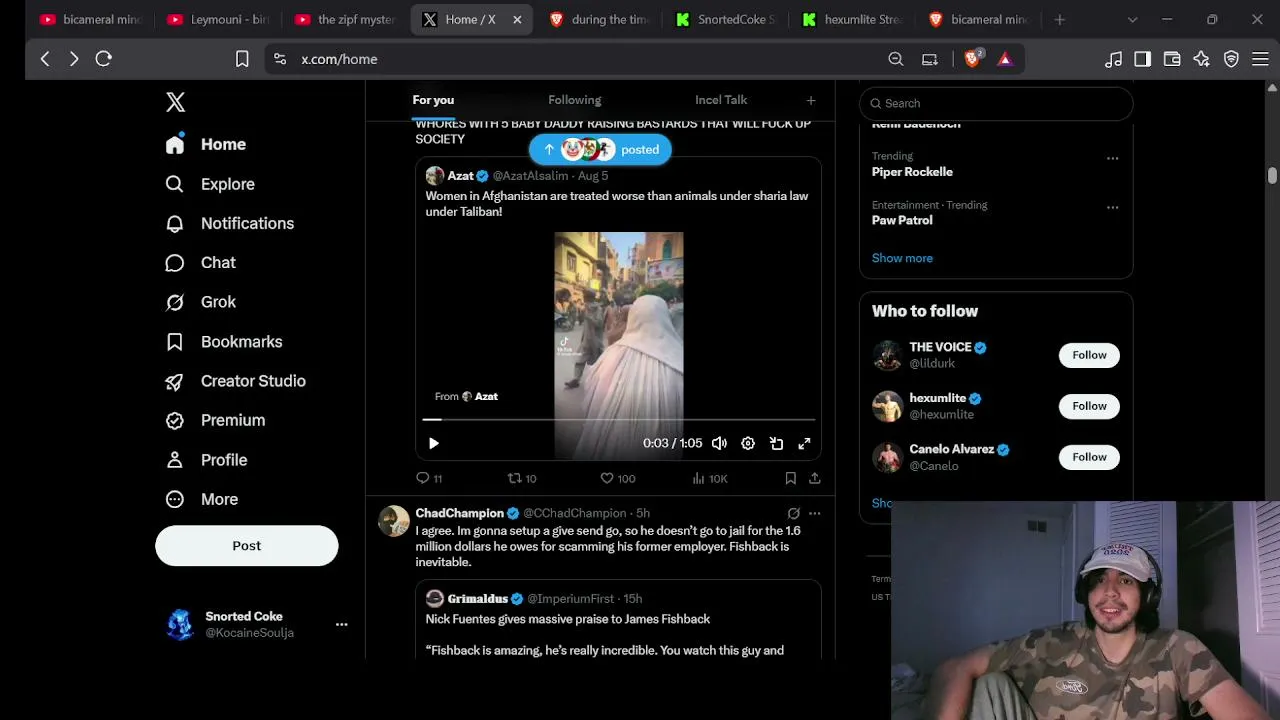Image resolution: width=1280 pixels, height=720 pixels.
Task: Open the media playlist music icon
Action: click(1113, 59)
